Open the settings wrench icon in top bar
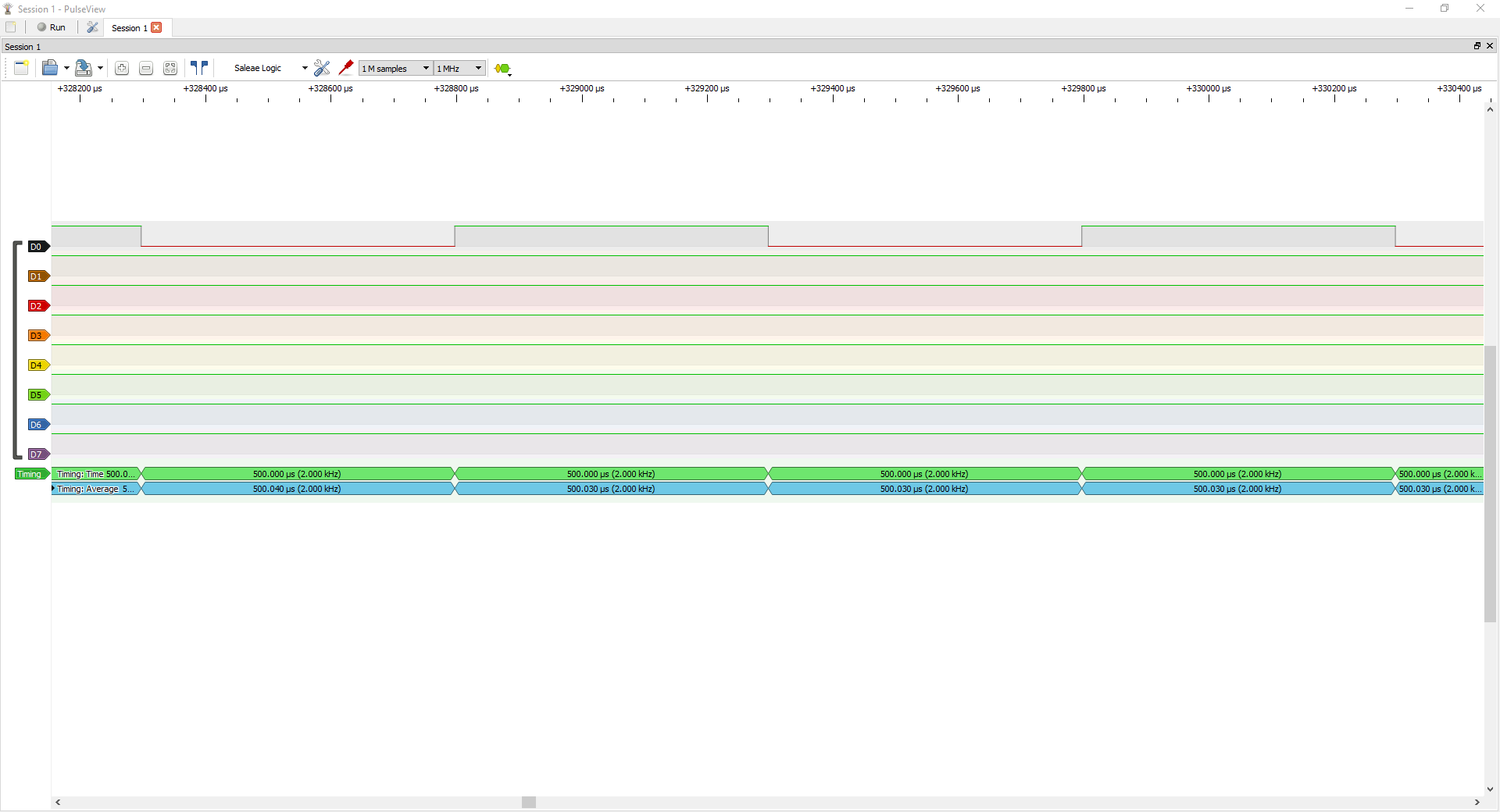 (92, 27)
